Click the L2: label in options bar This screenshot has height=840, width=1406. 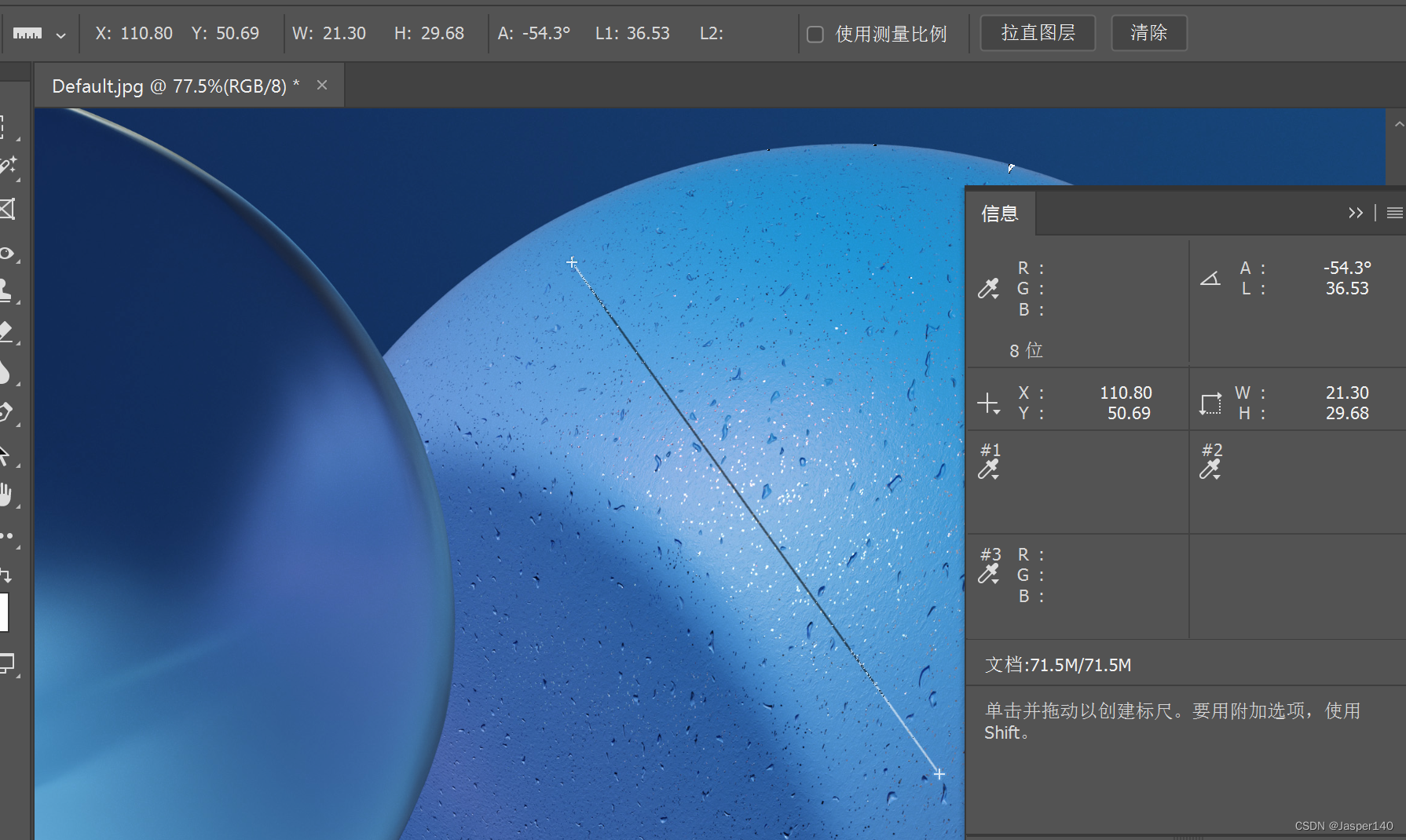click(712, 34)
